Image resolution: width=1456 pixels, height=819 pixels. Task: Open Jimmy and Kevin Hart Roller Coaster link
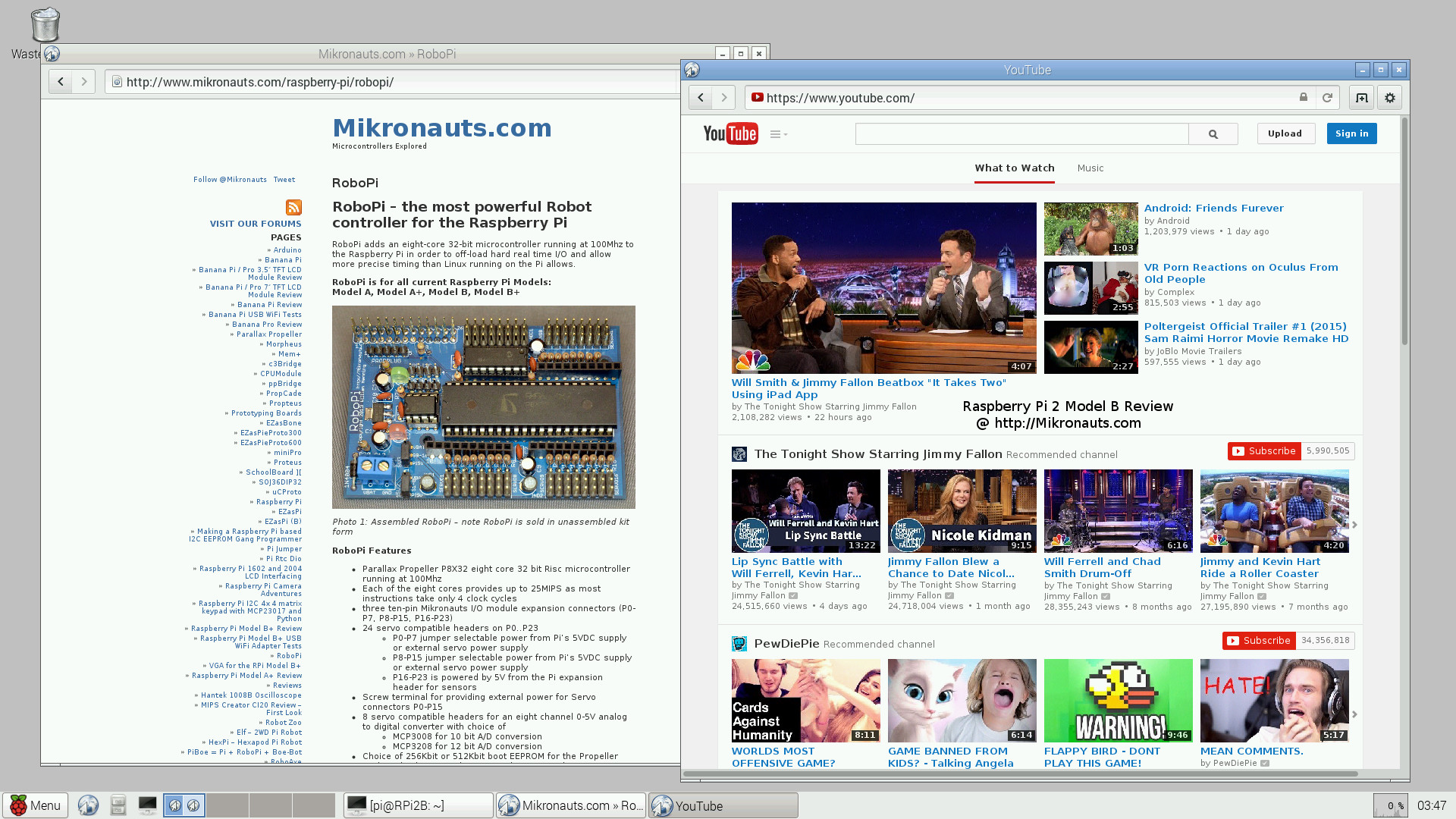click(x=1260, y=567)
